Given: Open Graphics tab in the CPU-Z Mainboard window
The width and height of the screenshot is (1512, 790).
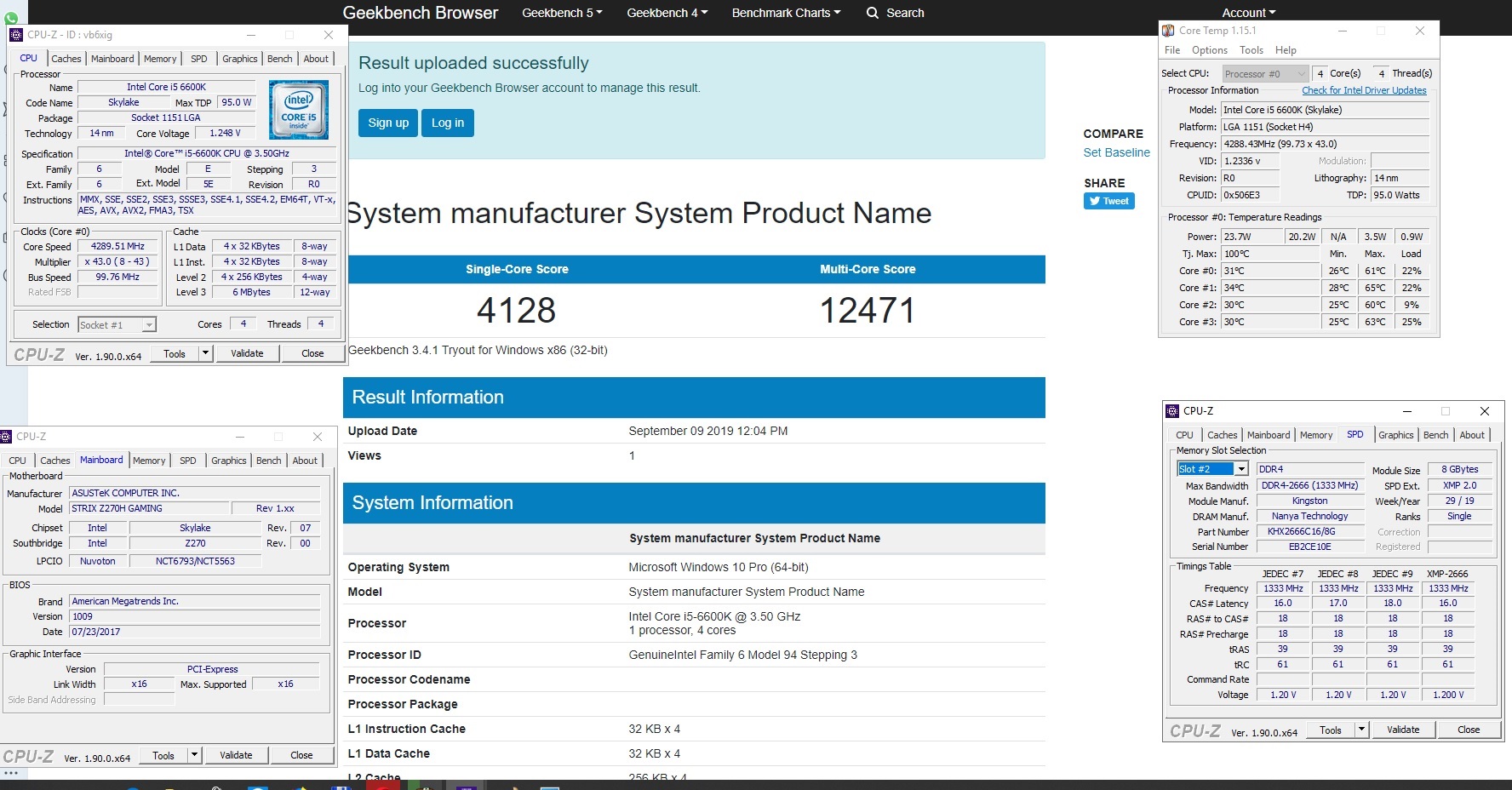Looking at the screenshot, I should coord(228,461).
